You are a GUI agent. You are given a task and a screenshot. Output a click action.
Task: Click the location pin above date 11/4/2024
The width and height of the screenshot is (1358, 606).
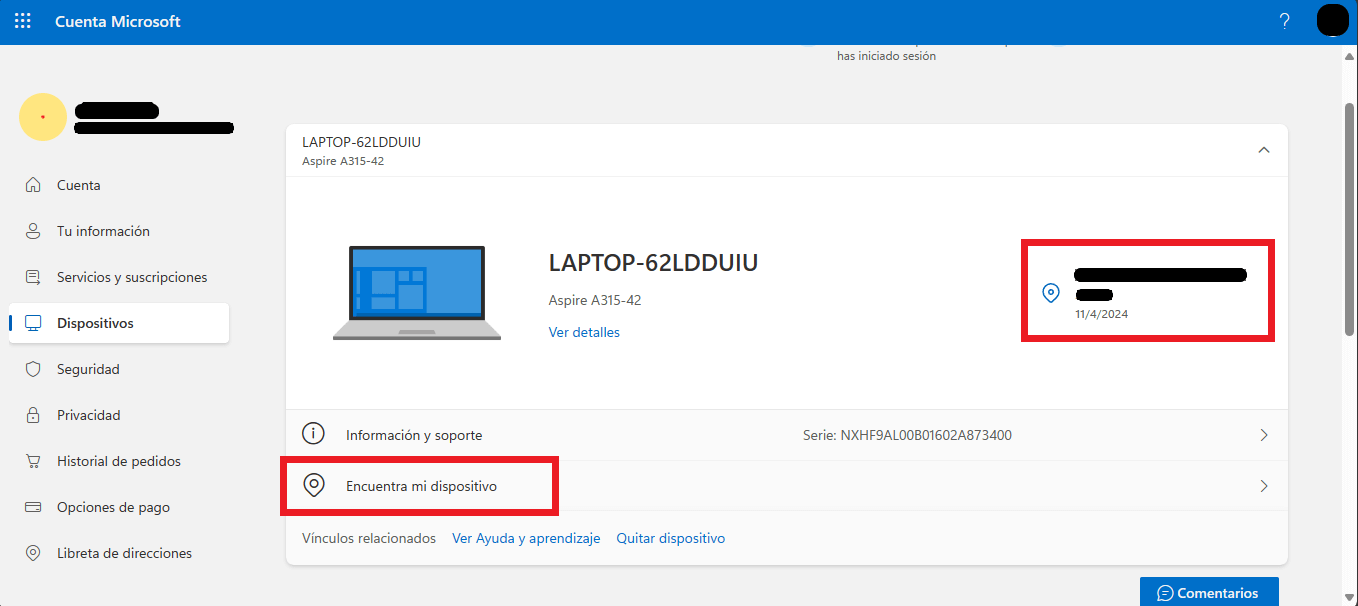(x=1051, y=293)
